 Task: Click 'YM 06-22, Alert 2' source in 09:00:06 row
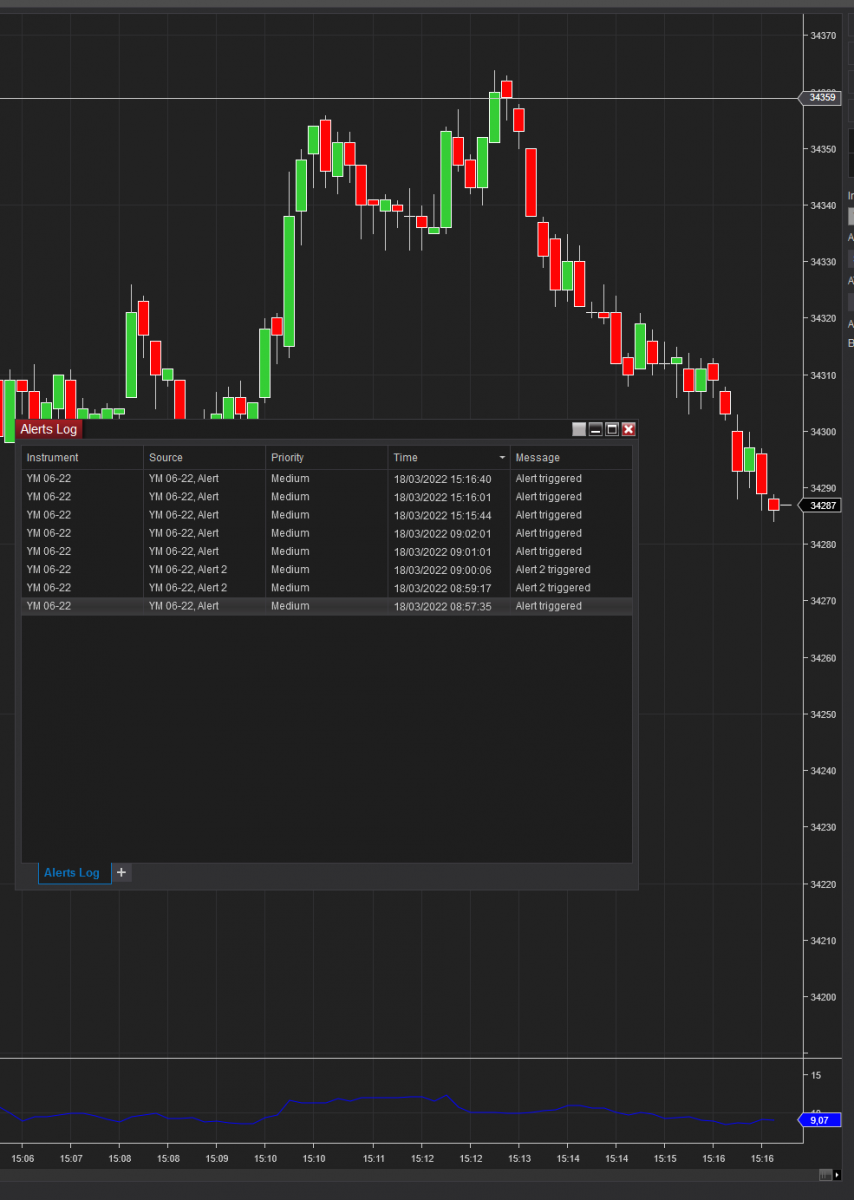click(x=188, y=569)
